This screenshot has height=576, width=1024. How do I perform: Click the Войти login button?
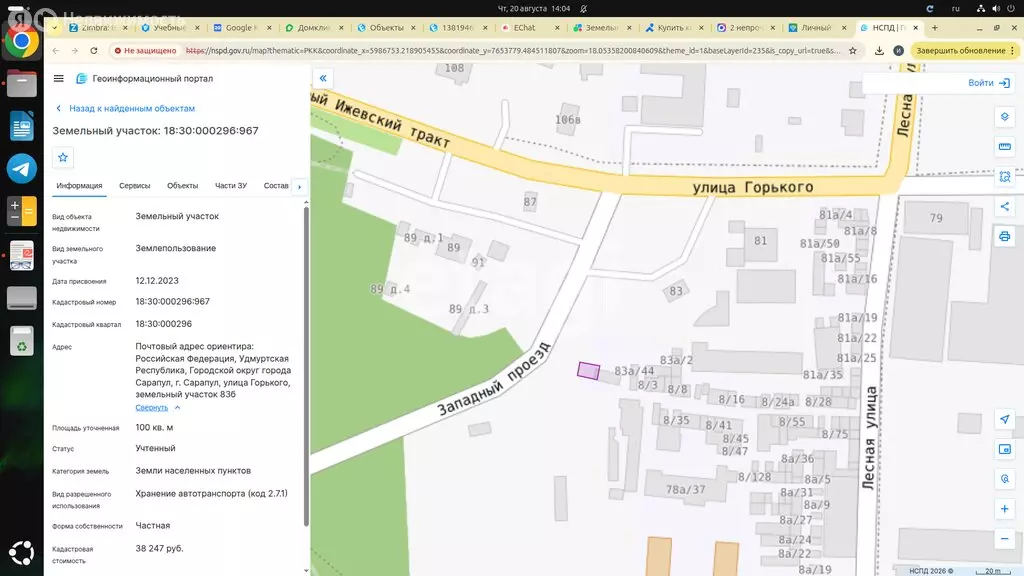[989, 83]
